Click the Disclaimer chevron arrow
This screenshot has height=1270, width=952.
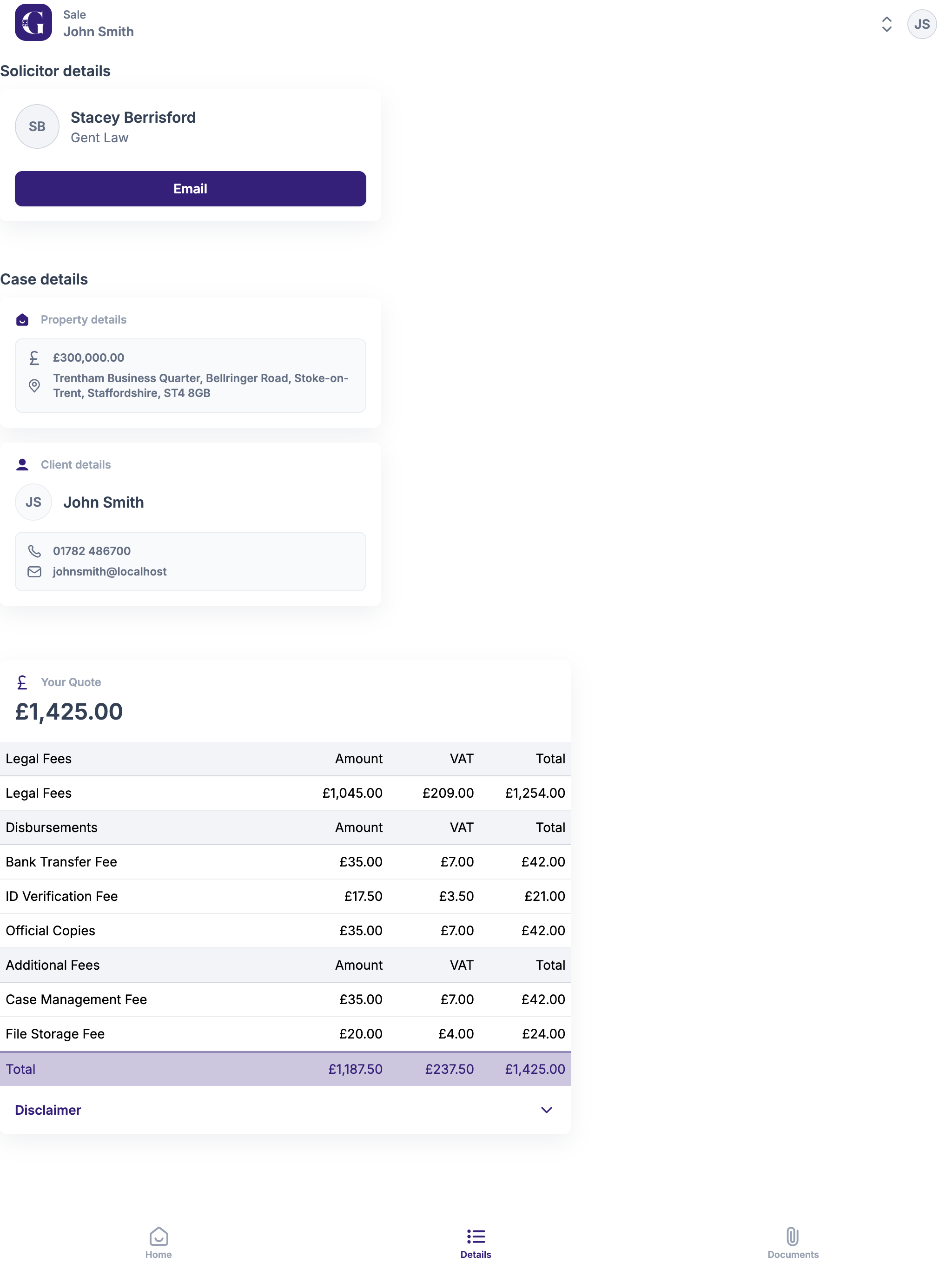[546, 1110]
